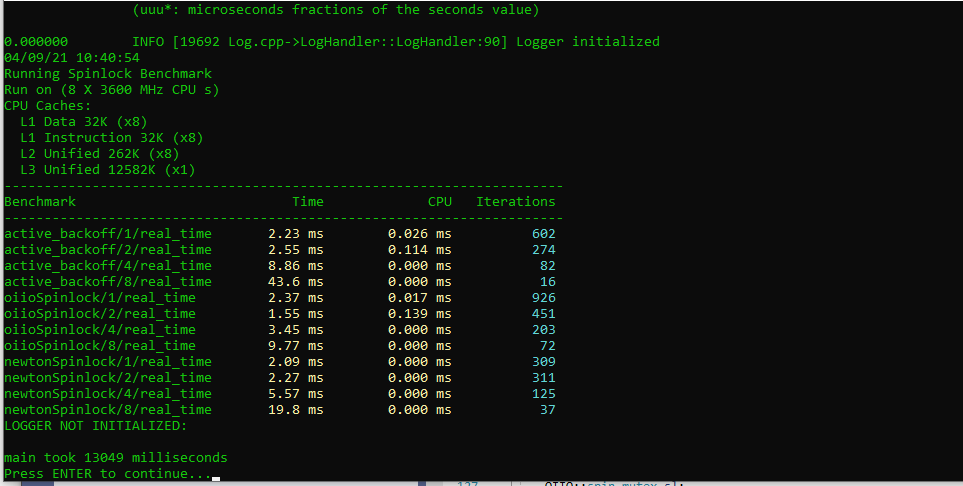The height and width of the screenshot is (486, 963).
Task: Click the 'Logger initialized' INFO log line
Action: click(x=395, y=42)
